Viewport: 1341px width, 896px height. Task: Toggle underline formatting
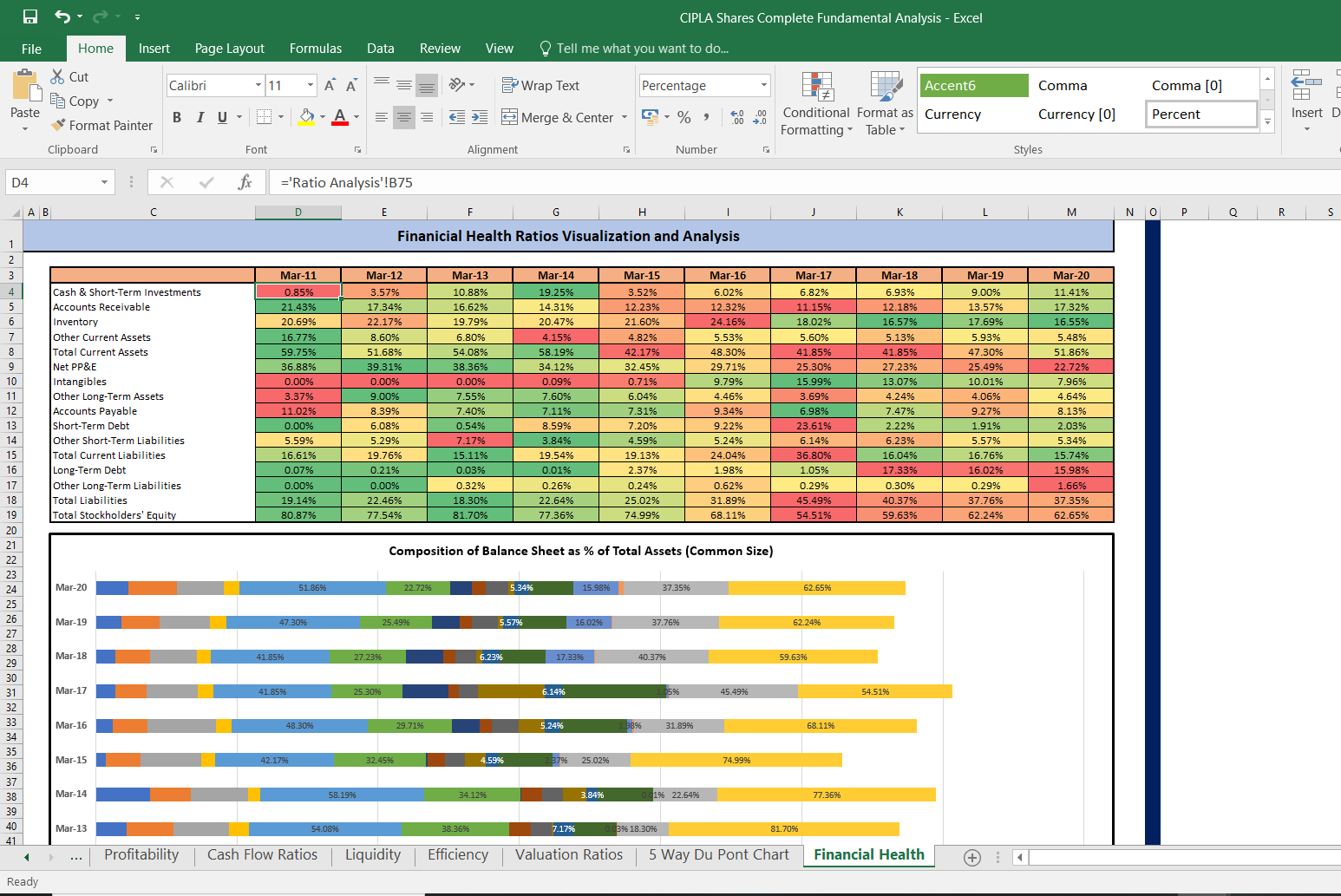(223, 117)
